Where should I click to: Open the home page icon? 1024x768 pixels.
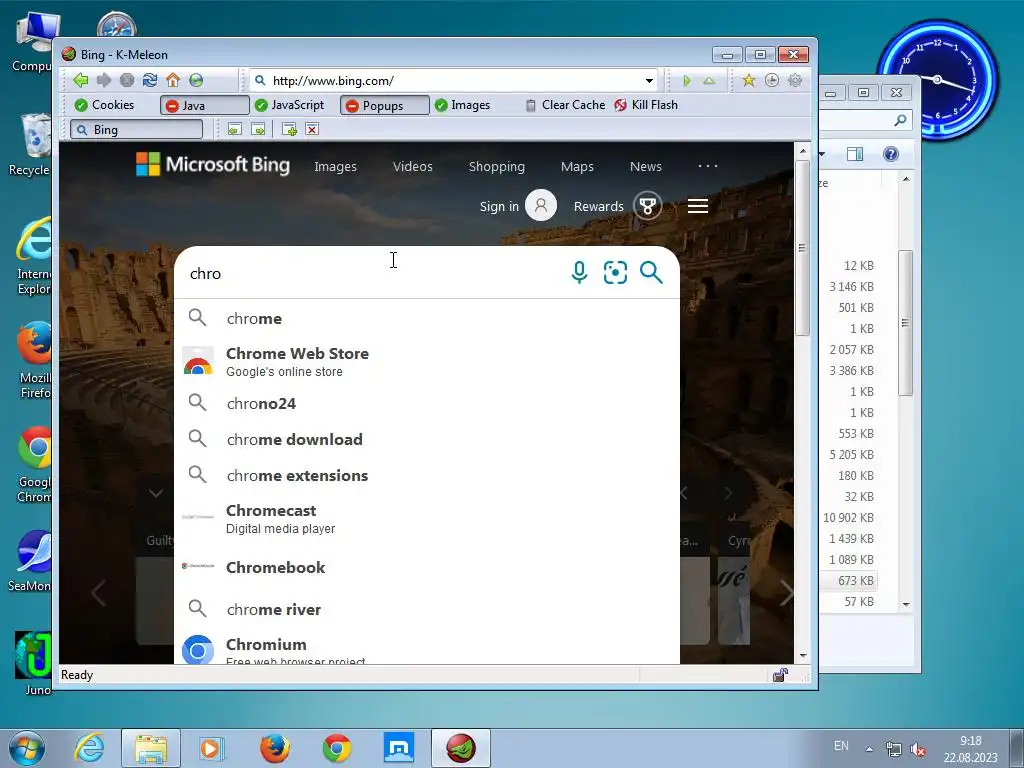[173, 80]
